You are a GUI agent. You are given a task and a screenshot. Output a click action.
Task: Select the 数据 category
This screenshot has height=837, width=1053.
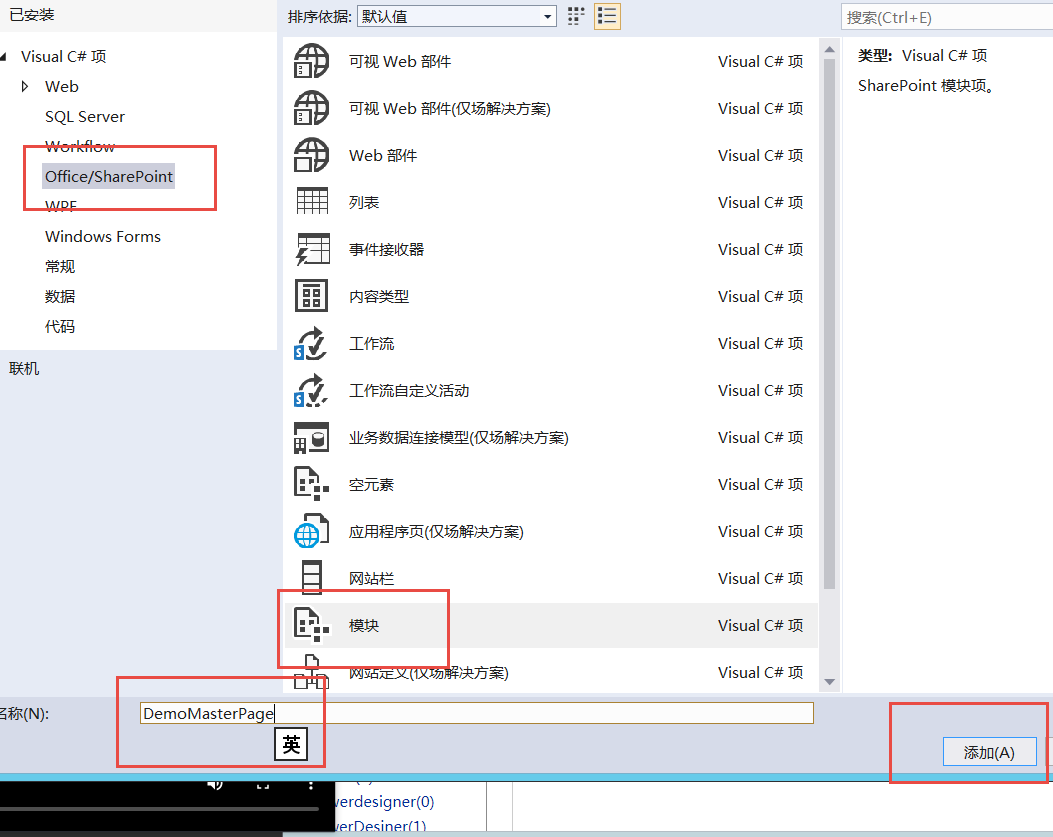coord(60,296)
